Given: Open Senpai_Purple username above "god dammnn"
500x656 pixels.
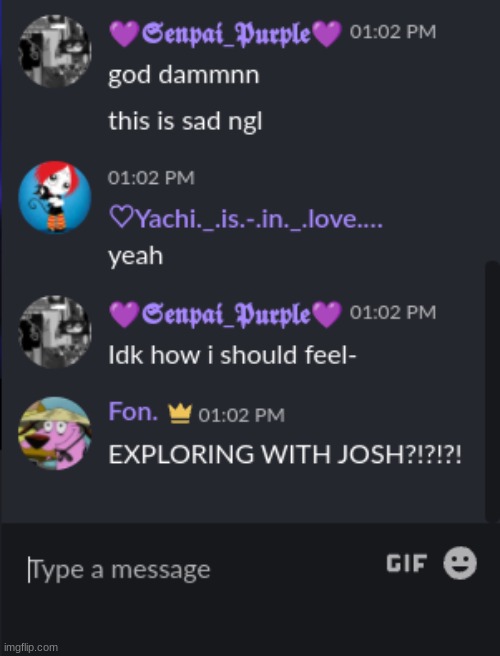Looking at the screenshot, I should coord(226,33).
